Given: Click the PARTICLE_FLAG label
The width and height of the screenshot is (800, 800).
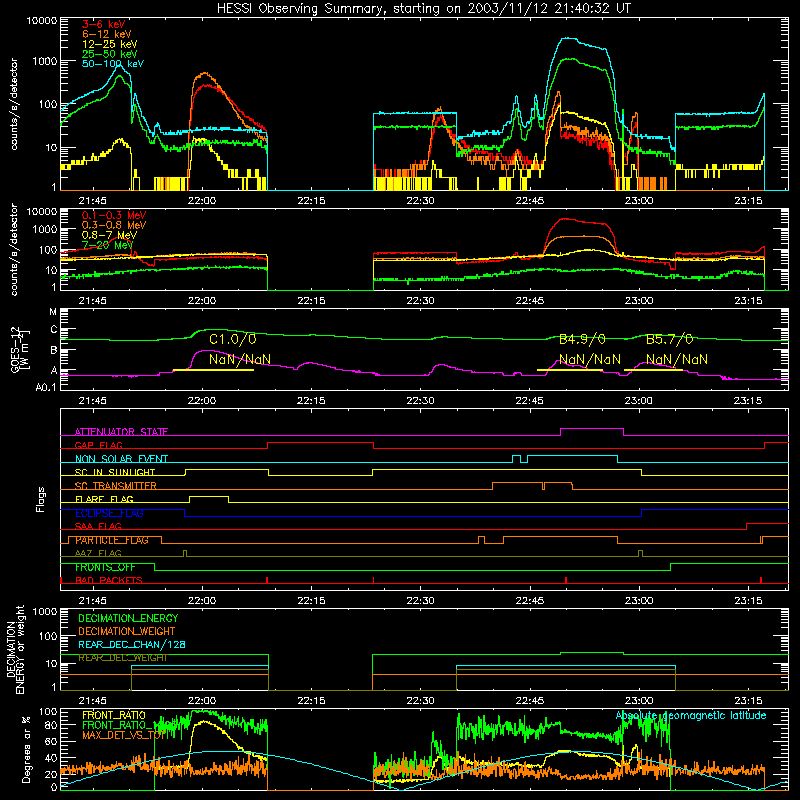Looking at the screenshot, I should point(112,540).
